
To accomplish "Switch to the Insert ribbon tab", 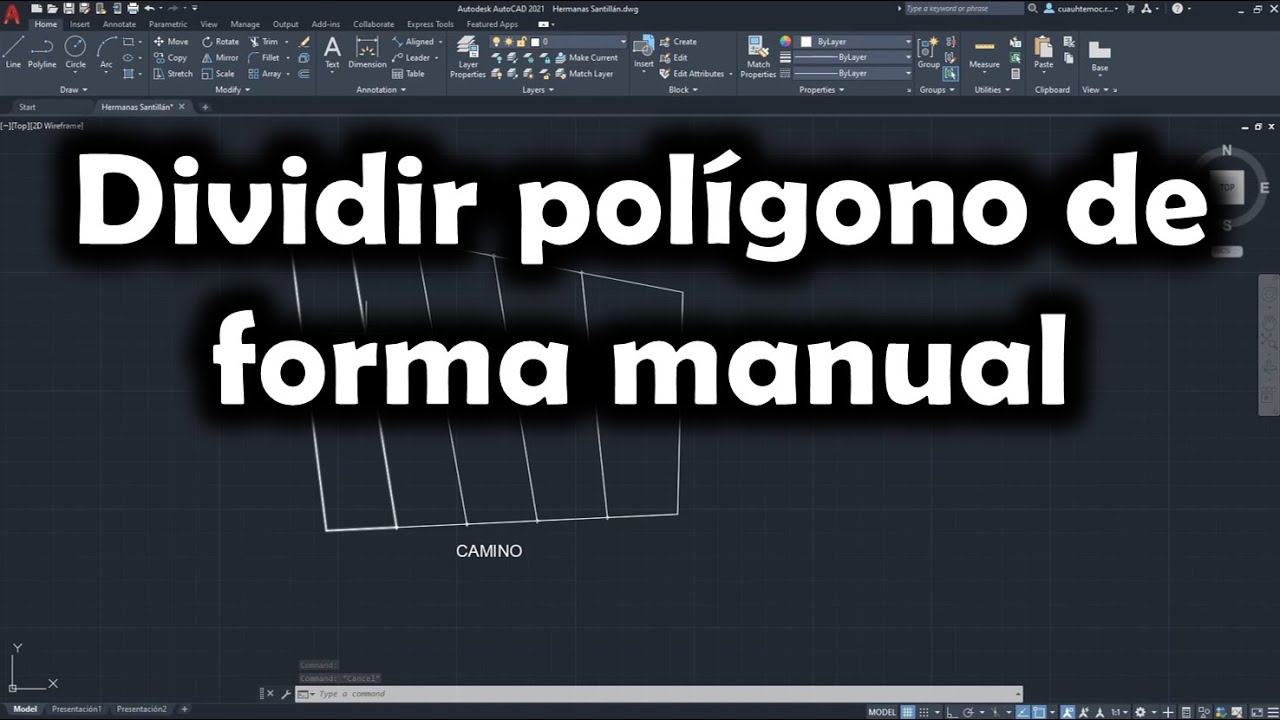I will pos(80,24).
